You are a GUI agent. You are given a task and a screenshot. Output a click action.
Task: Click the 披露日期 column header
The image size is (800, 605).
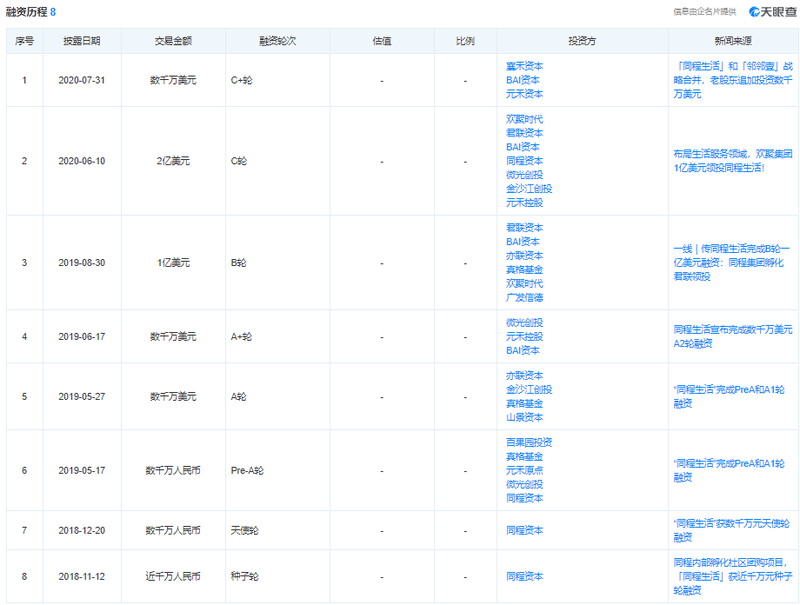82,41
